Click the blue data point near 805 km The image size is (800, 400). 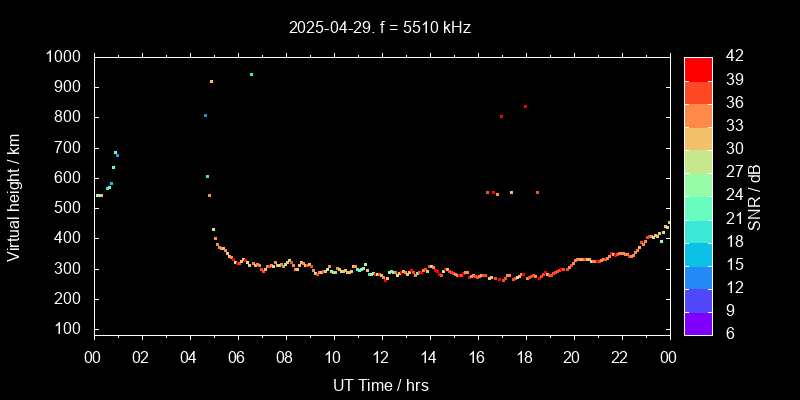click(205, 115)
